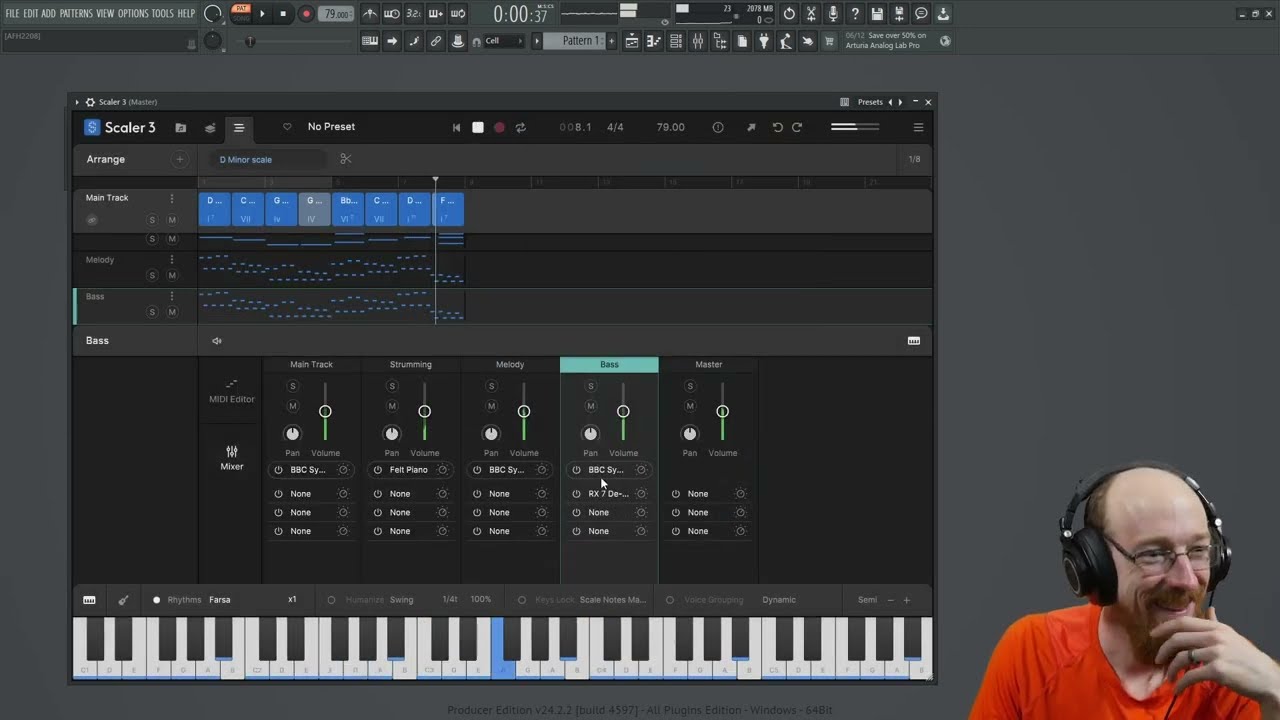Click the speaker audition icon beside Bass
The image size is (1280, 720).
(x=217, y=341)
